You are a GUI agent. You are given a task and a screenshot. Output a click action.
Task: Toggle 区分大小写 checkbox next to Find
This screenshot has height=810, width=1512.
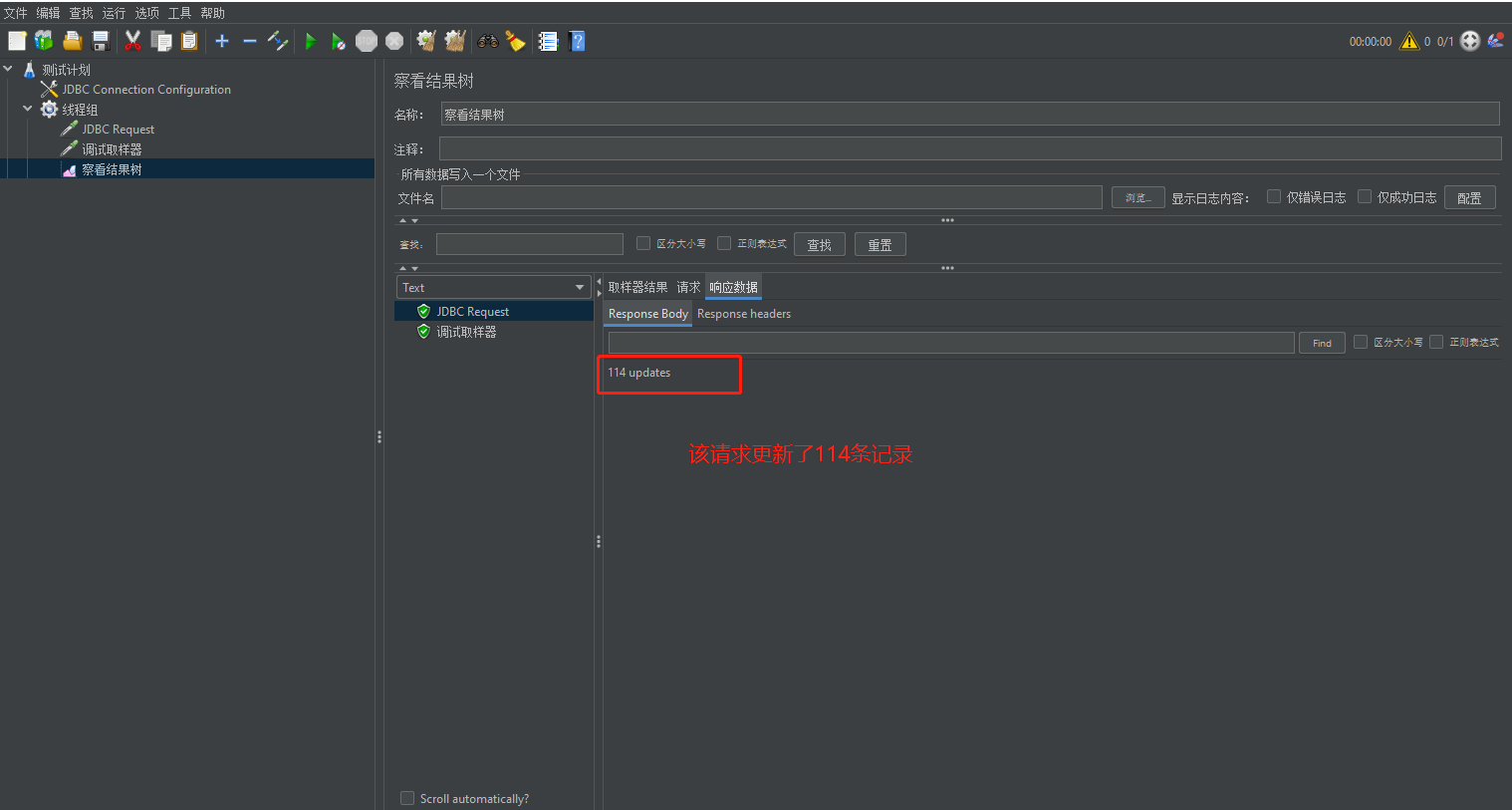[1361, 342]
